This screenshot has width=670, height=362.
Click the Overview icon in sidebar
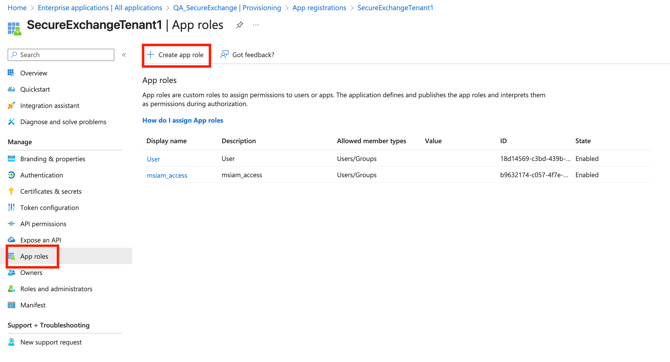[11, 73]
